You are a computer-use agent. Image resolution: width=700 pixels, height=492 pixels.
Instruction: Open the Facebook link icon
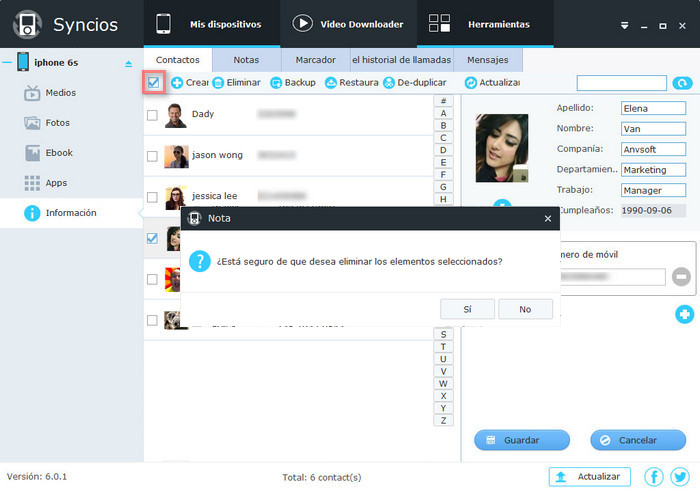pos(654,477)
